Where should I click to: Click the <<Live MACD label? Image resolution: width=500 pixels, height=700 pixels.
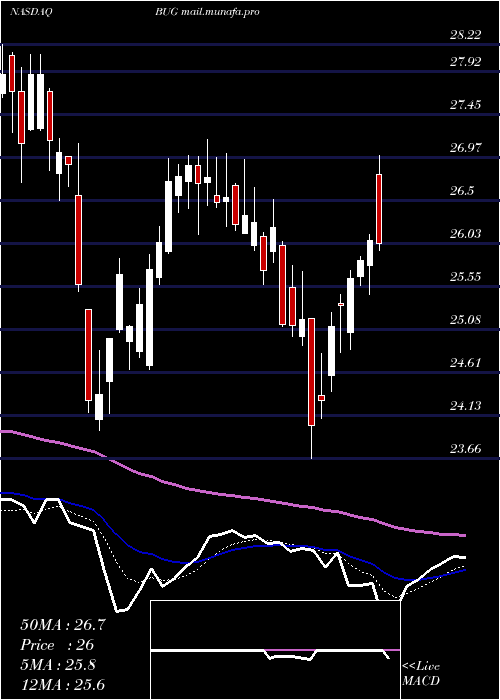[421, 674]
